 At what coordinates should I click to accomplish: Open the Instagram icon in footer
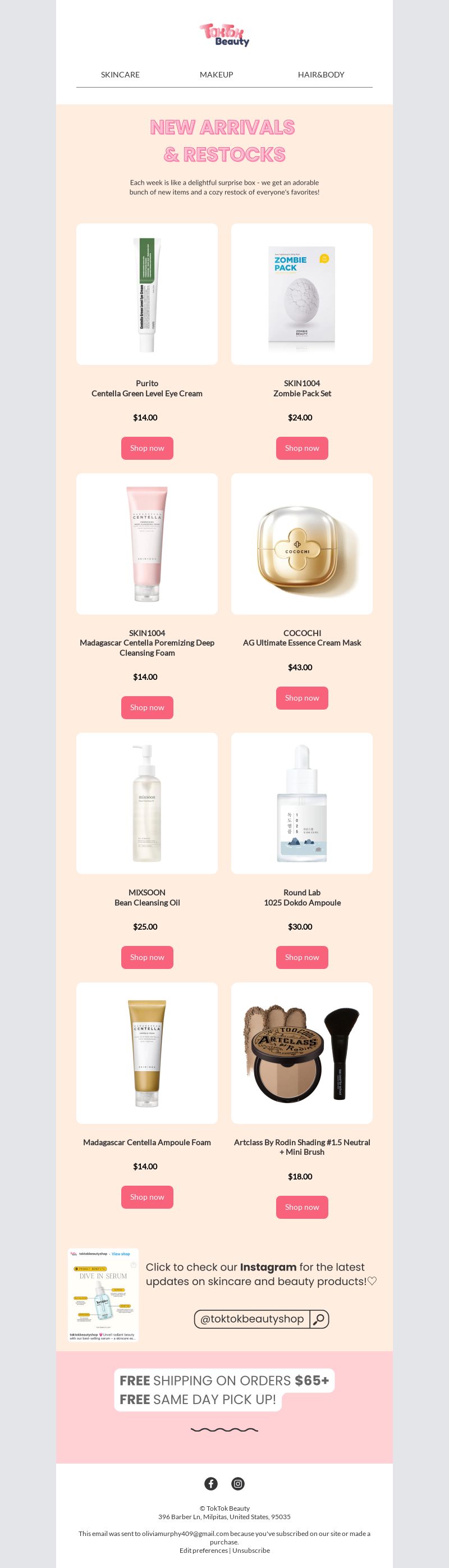tap(238, 1483)
